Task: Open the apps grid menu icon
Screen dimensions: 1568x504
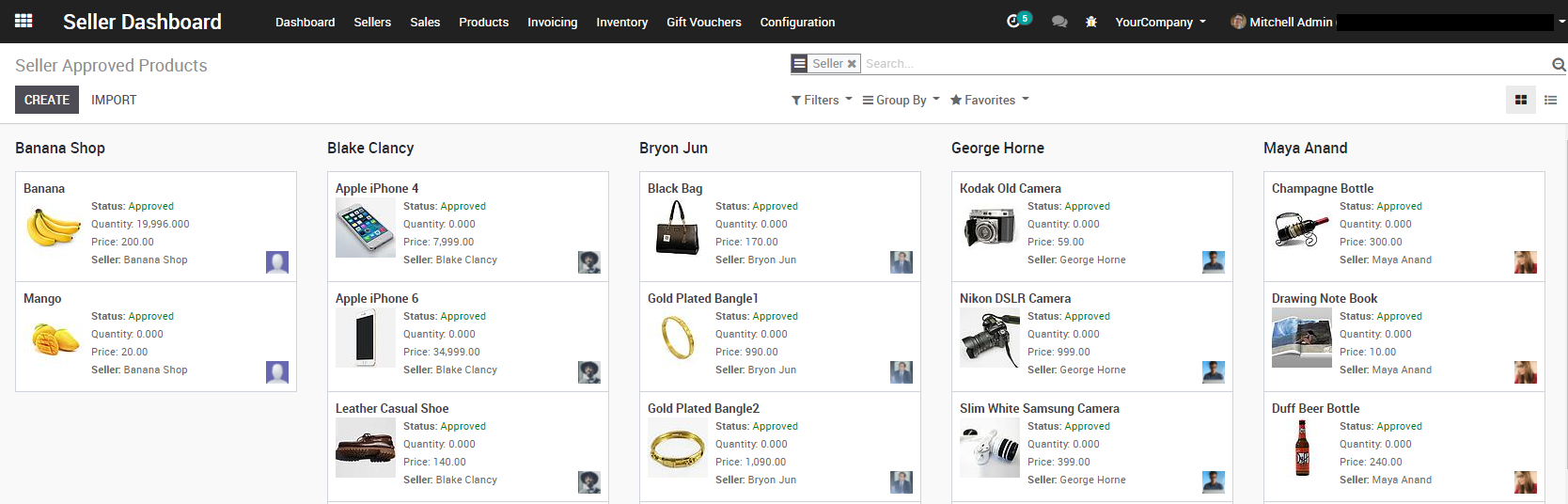Action: [x=24, y=21]
